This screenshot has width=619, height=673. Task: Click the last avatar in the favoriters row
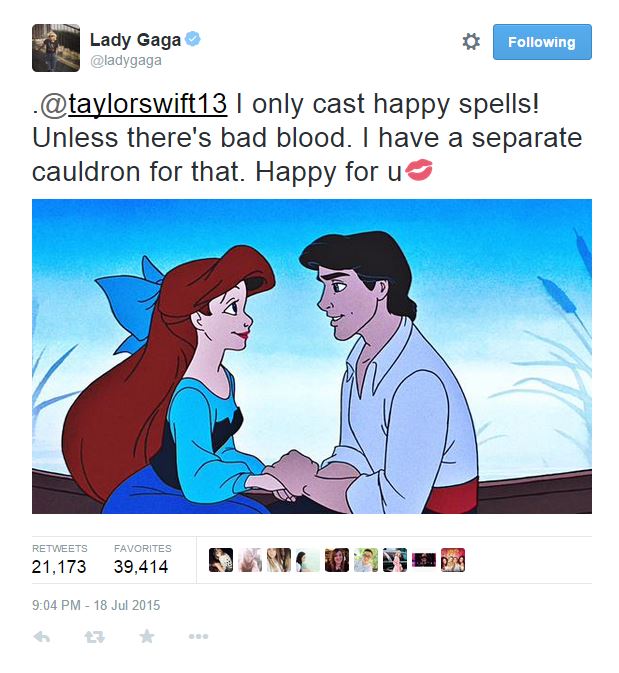(453, 560)
